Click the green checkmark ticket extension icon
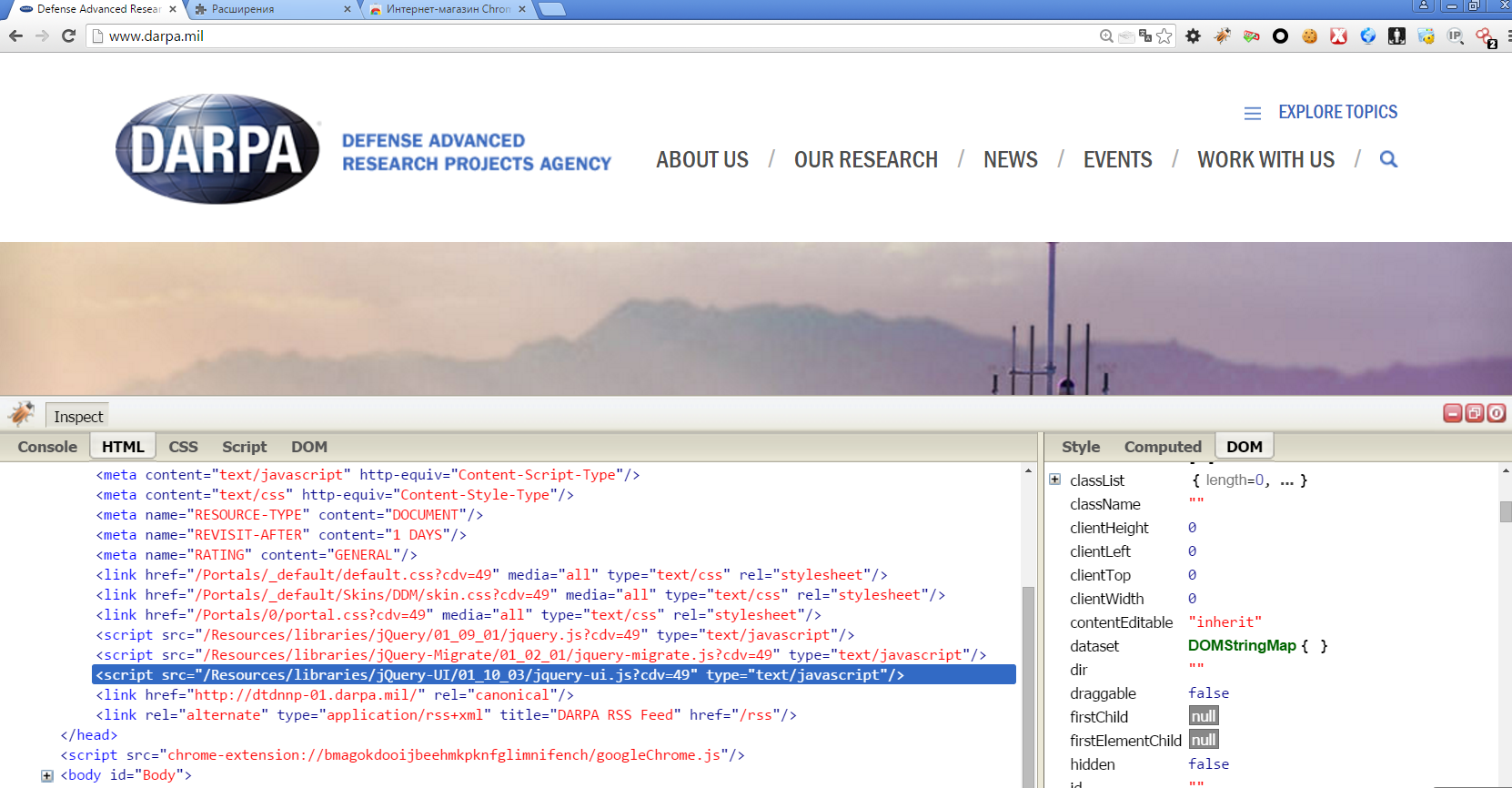The width and height of the screenshot is (1512, 788). [1251, 35]
